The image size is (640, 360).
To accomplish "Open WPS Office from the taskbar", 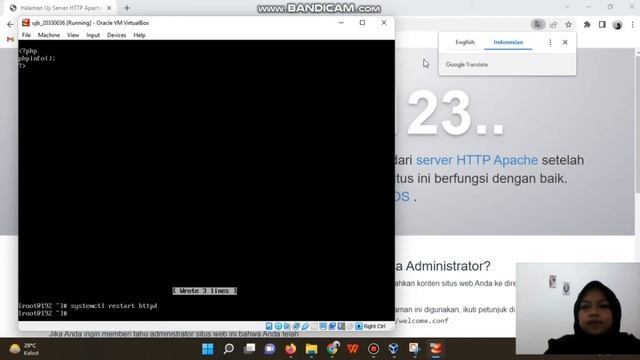I will point(353,349).
